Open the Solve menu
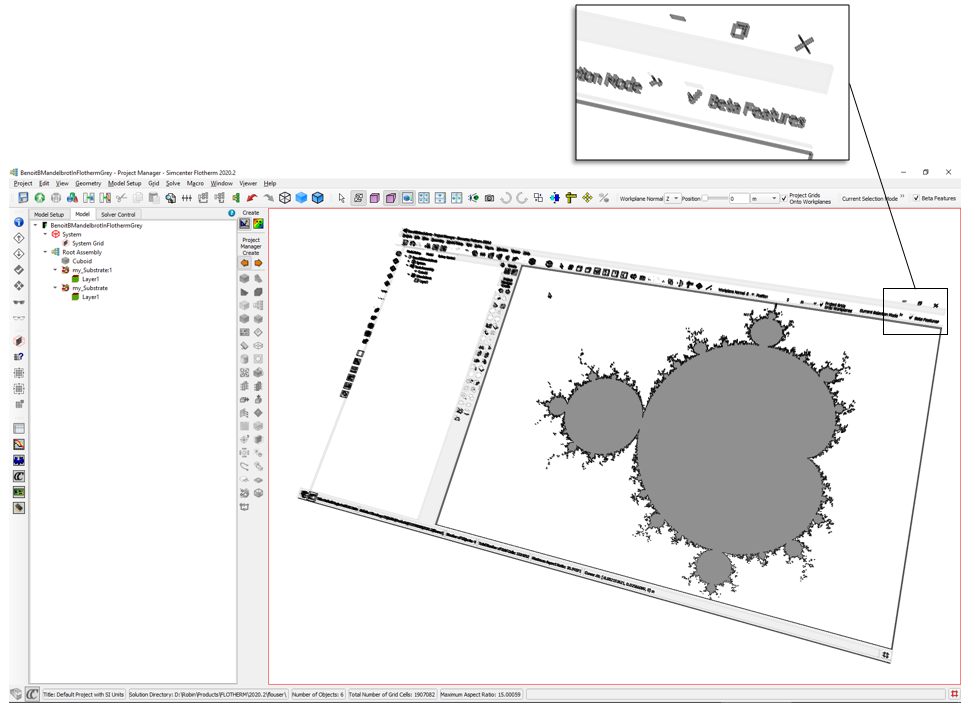Screen dimensions: 975x709 pos(173,183)
